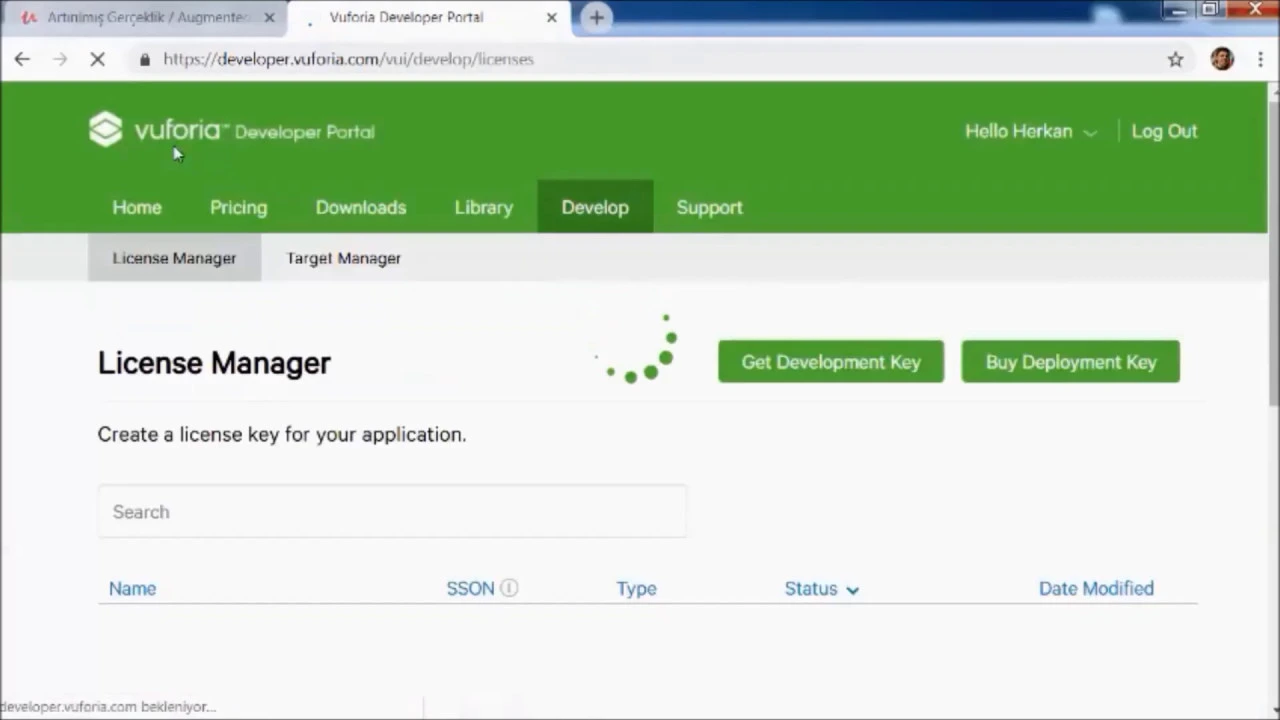Open the Chrome profile avatar

[x=1222, y=59]
